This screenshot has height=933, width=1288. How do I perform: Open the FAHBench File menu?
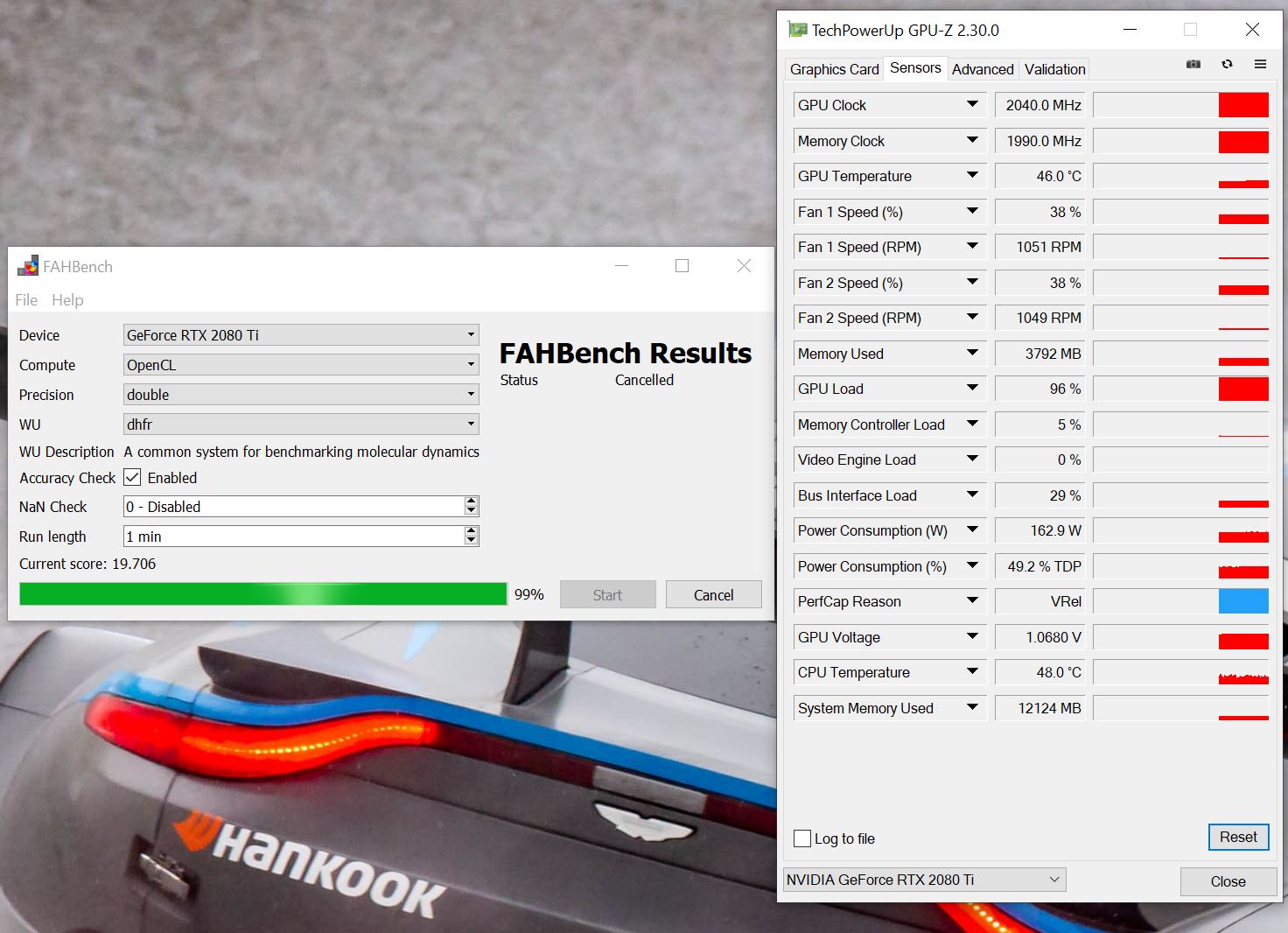(x=26, y=300)
